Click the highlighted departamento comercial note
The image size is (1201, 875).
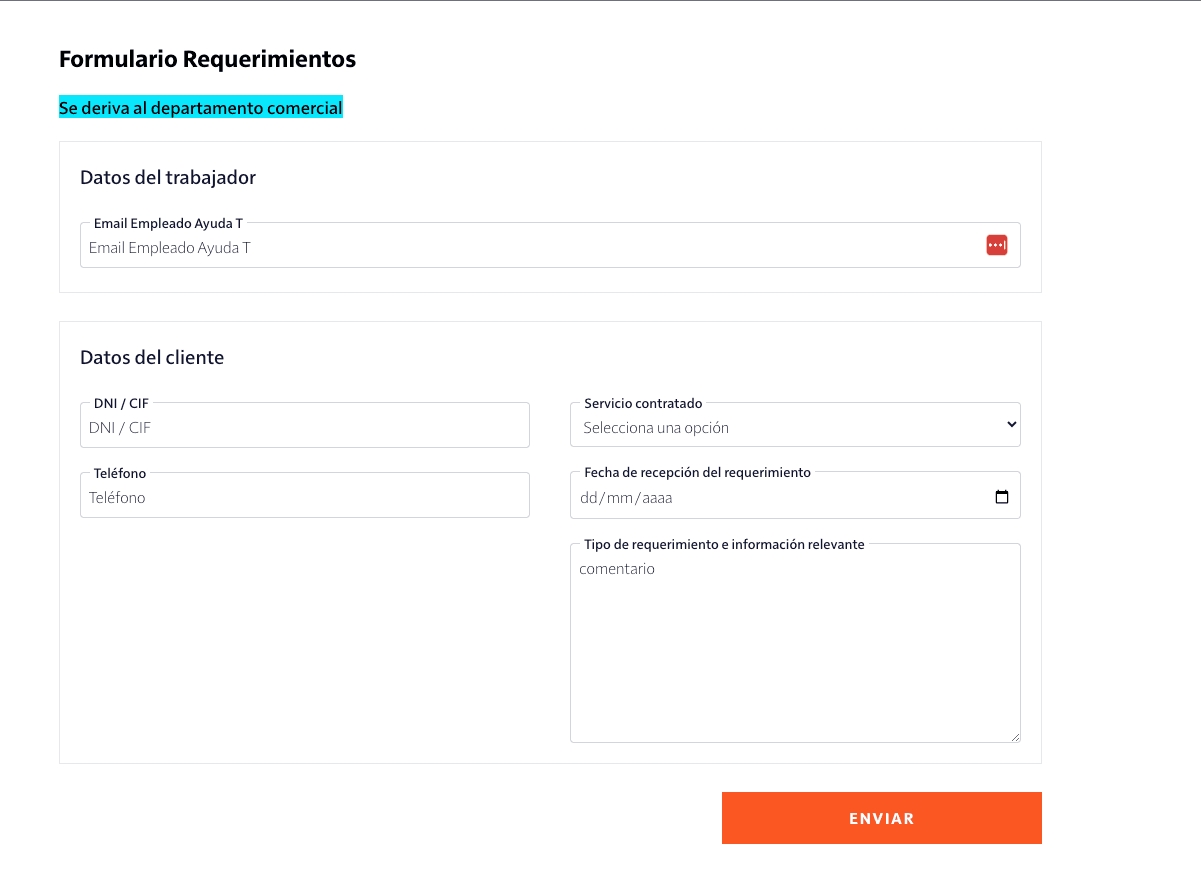click(200, 107)
